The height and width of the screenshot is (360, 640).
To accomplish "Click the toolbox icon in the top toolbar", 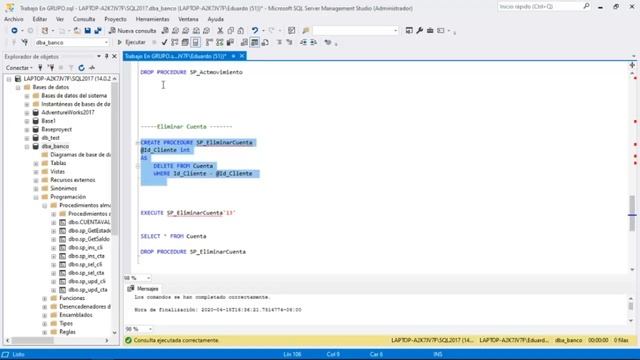I will click(430, 31).
